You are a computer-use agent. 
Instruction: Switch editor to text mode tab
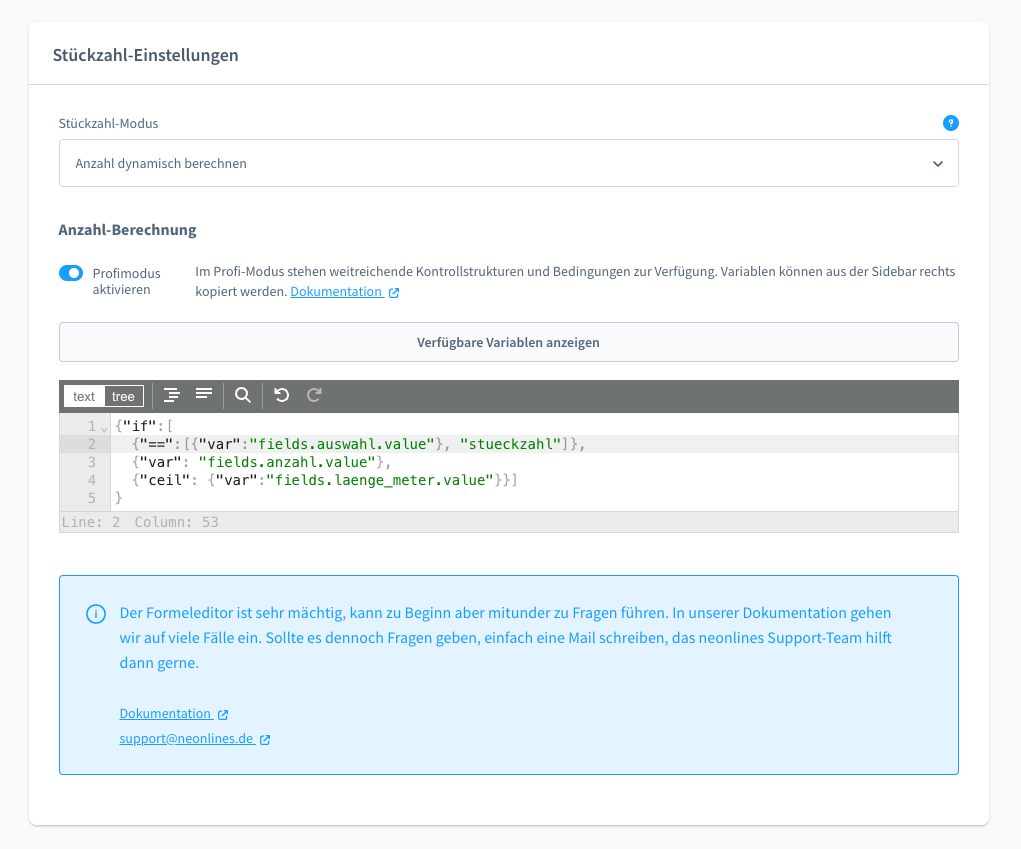[84, 397]
